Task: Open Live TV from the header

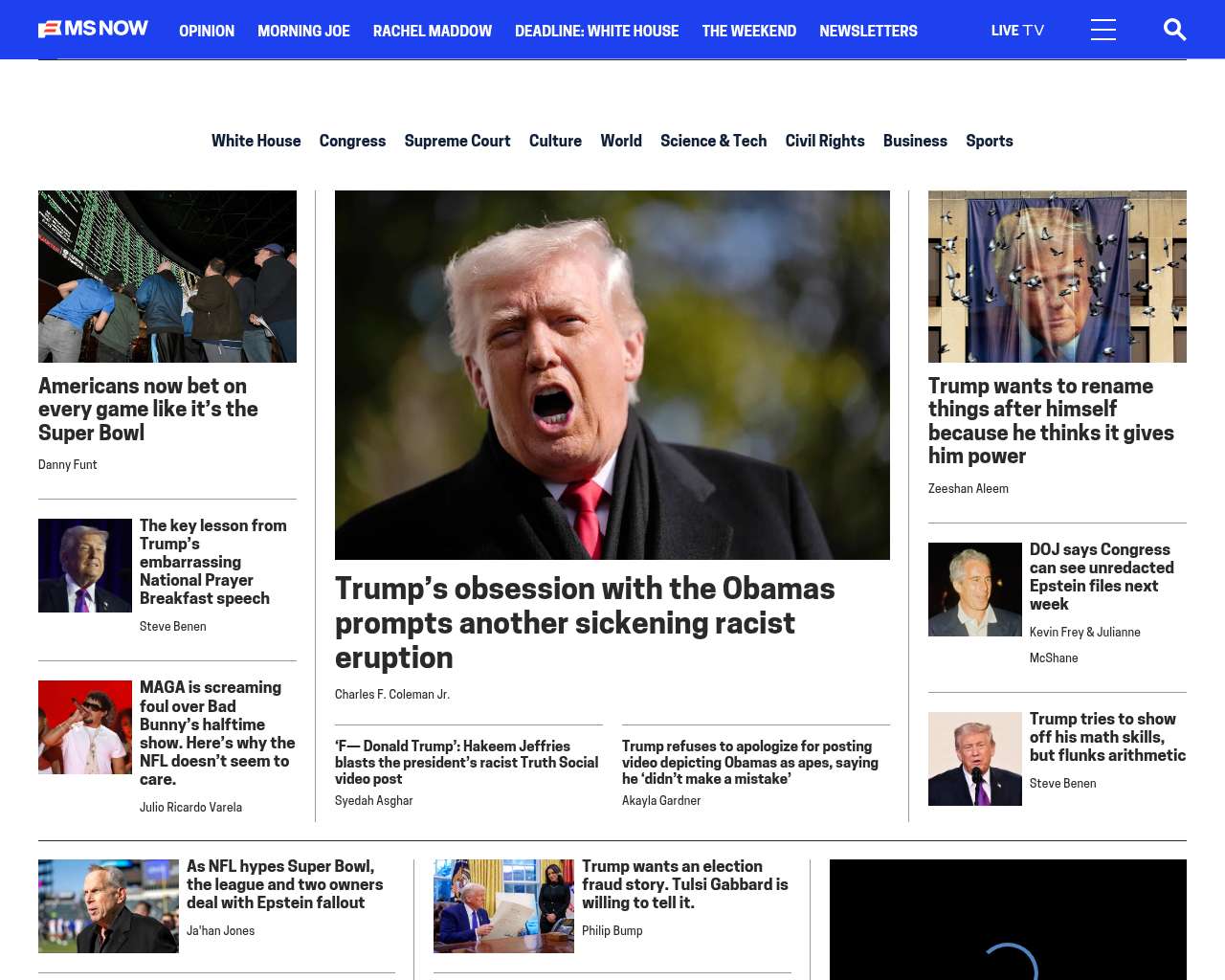Action: tap(1016, 31)
